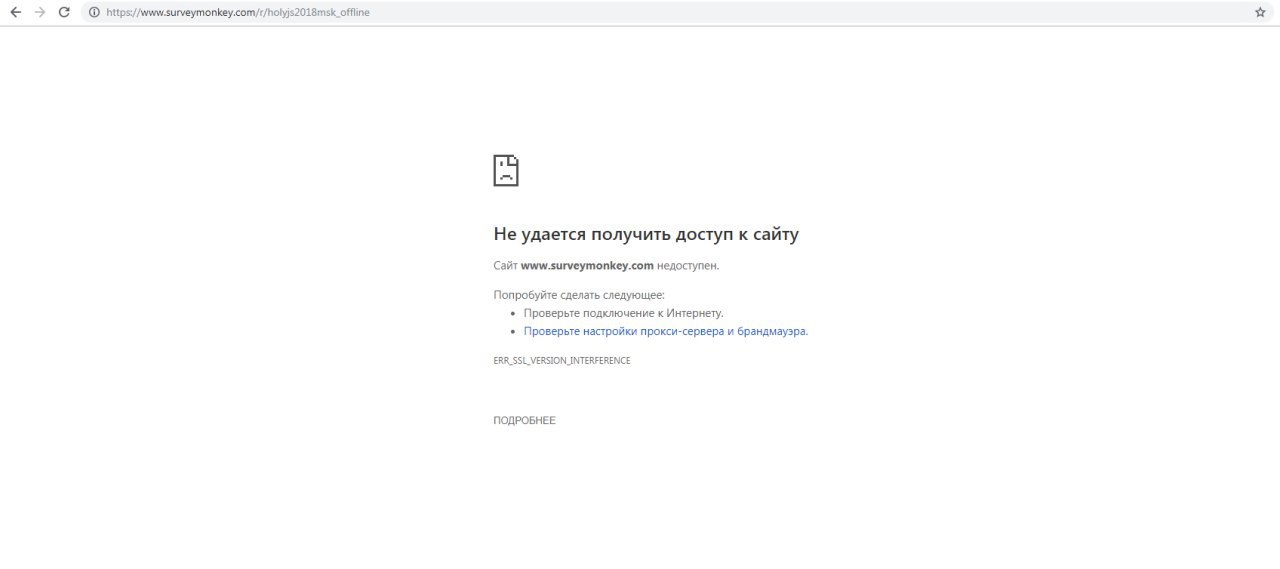Go forward with the forward arrow

coord(40,12)
